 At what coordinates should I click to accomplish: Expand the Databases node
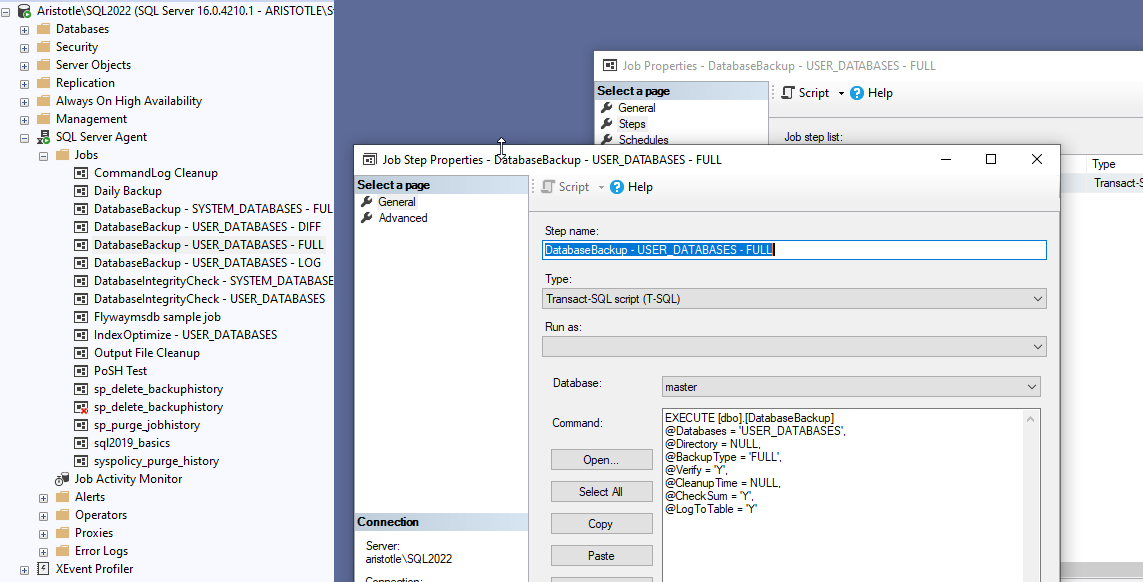pos(24,29)
